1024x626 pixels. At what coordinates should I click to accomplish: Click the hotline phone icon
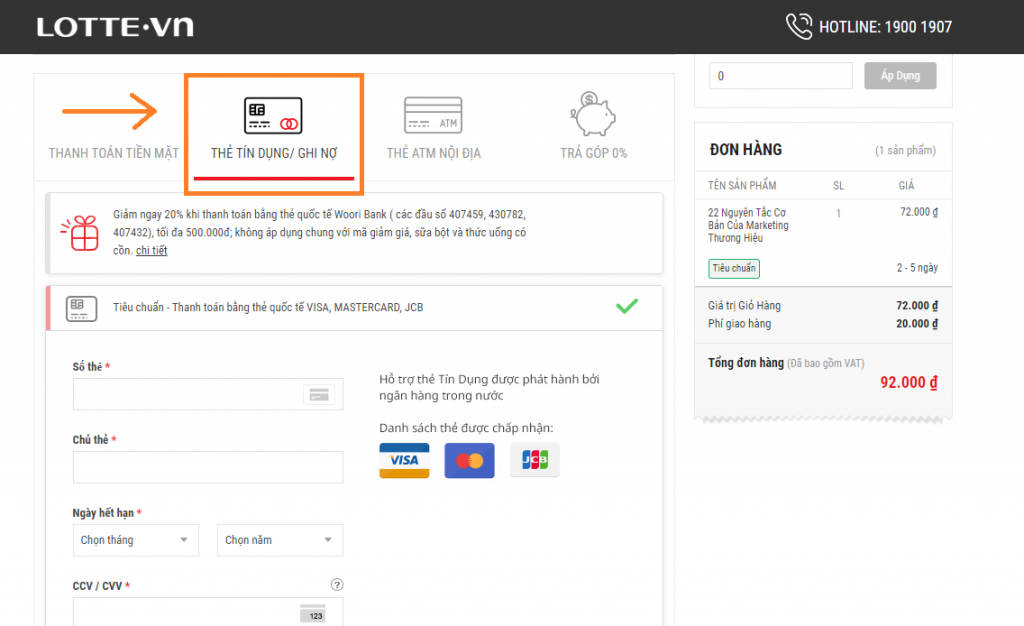coord(799,27)
